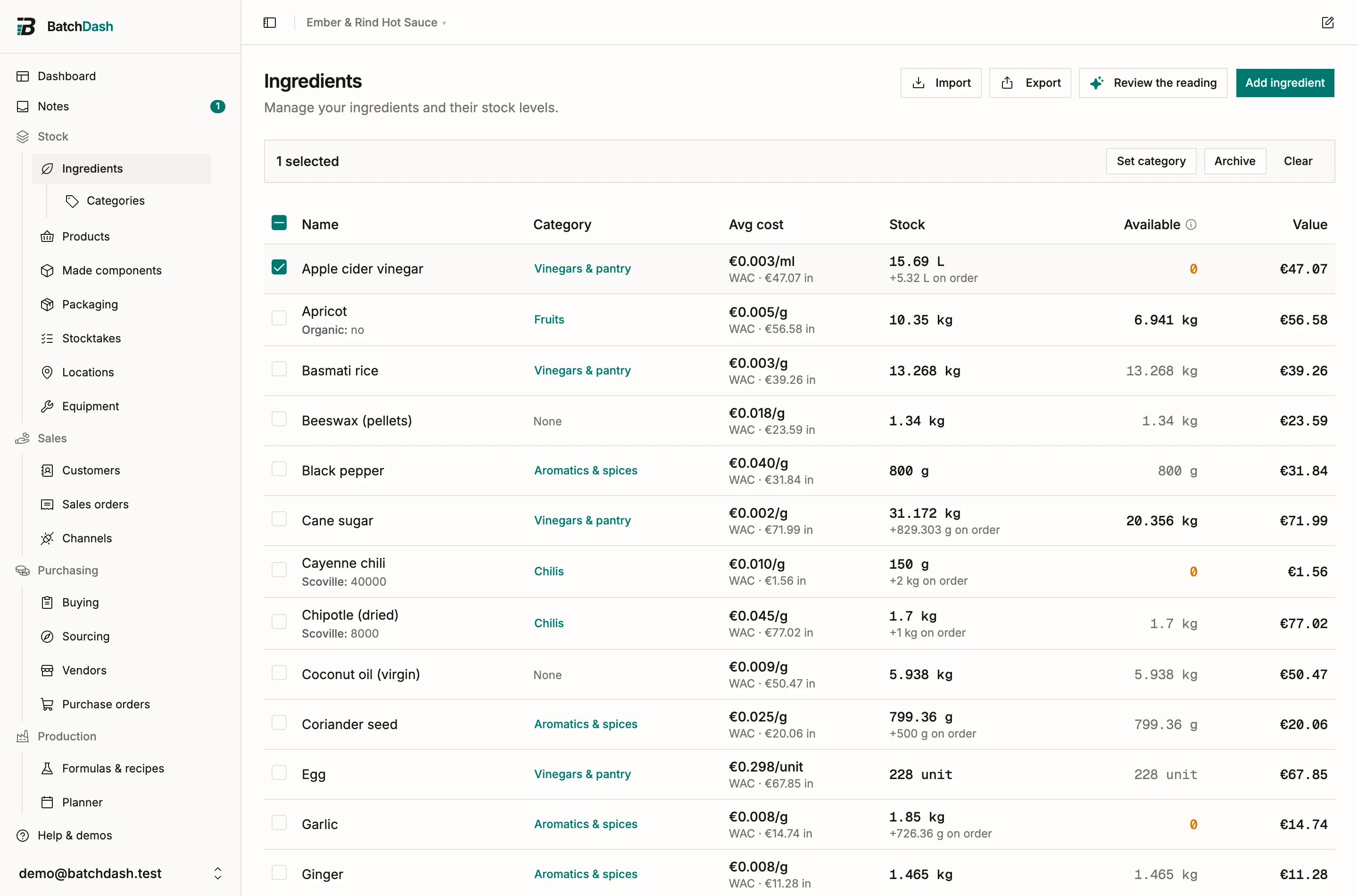
Task: Check the Black pepper row checkbox
Action: (279, 469)
